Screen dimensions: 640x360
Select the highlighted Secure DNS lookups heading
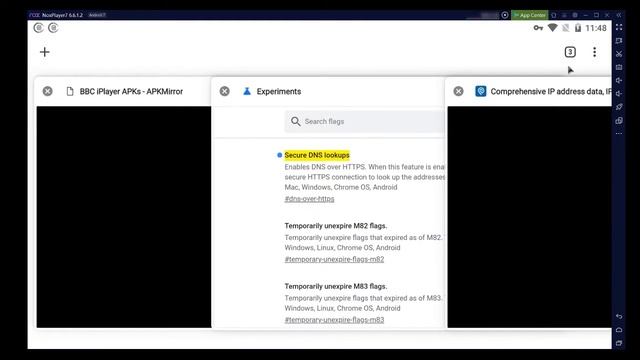pyautogui.click(x=317, y=155)
